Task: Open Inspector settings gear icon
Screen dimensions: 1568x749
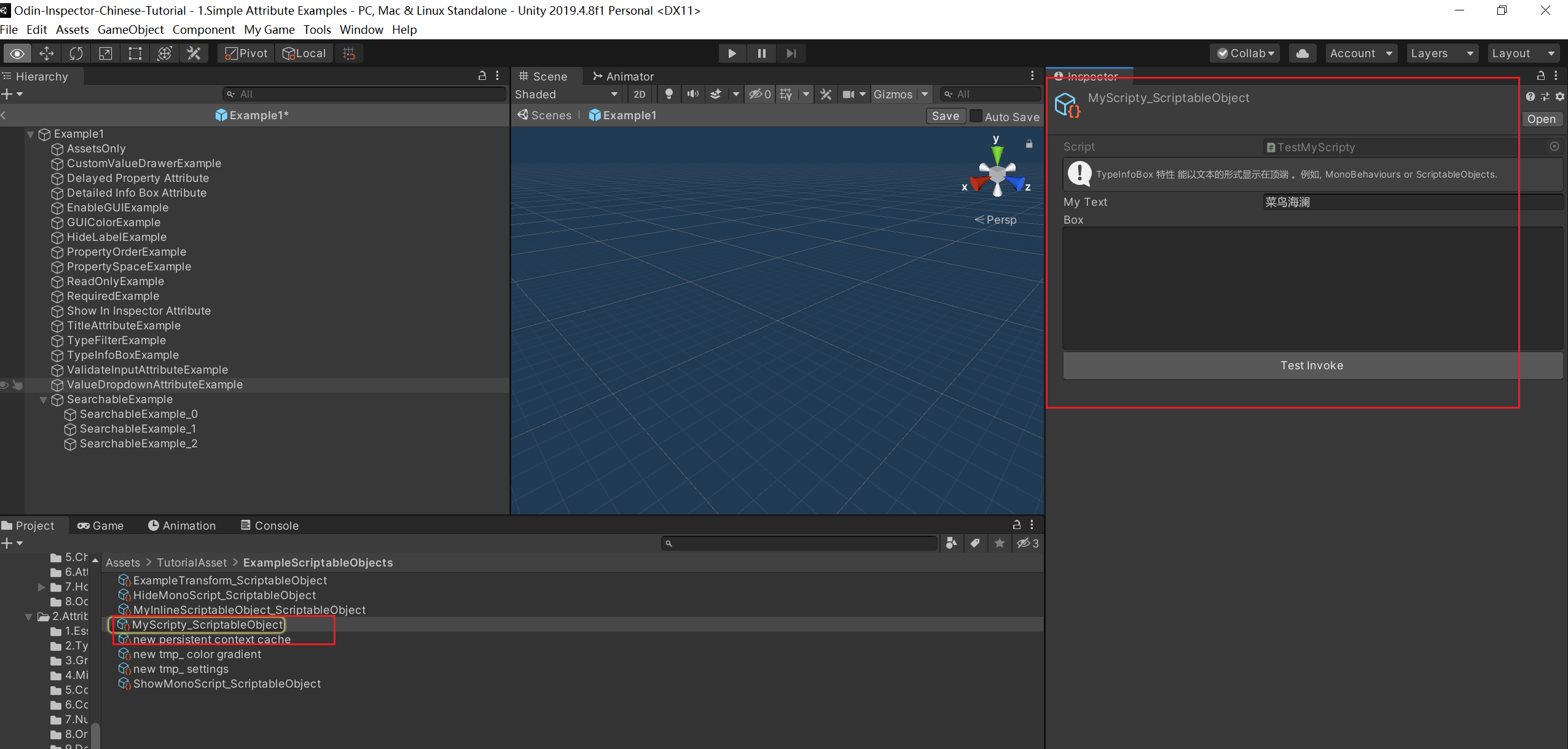Action: [1560, 96]
